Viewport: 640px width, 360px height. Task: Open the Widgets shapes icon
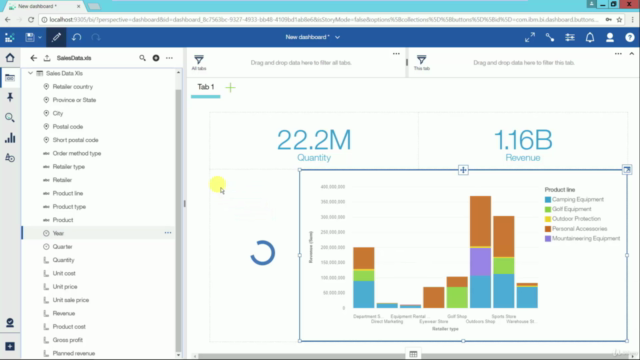click(x=10, y=158)
